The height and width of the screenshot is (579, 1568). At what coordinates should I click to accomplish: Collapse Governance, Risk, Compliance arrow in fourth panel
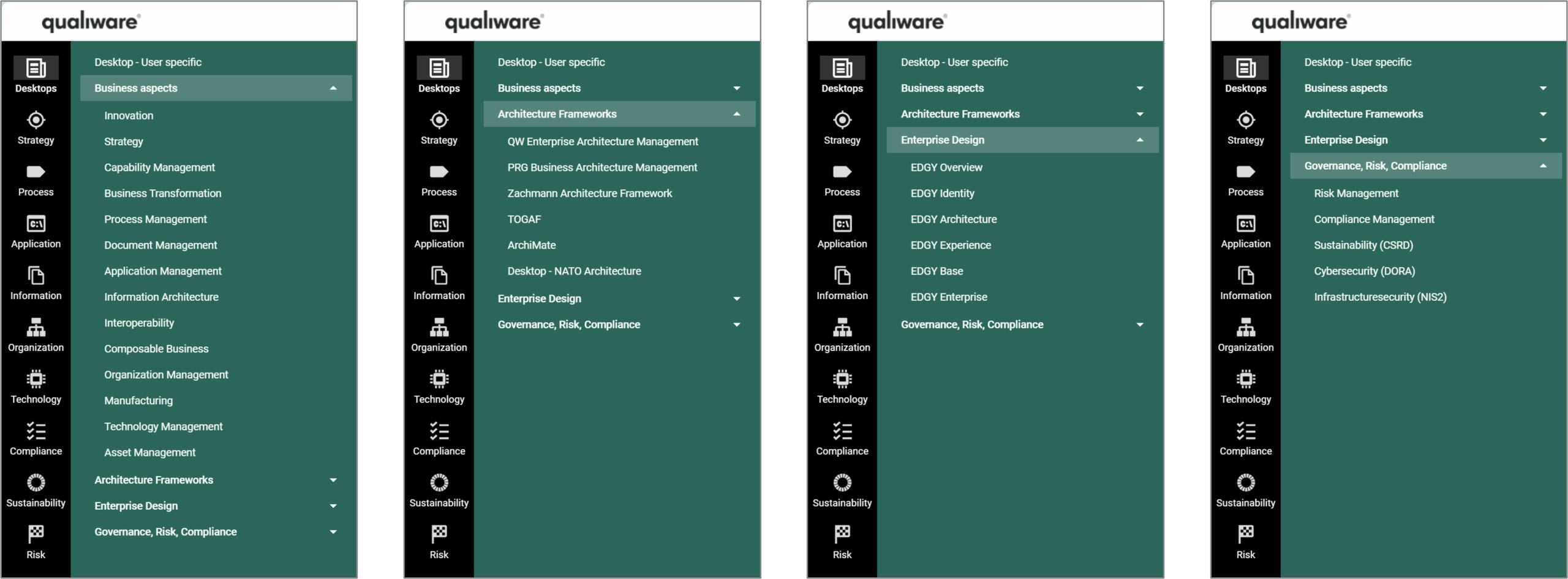tap(1543, 166)
